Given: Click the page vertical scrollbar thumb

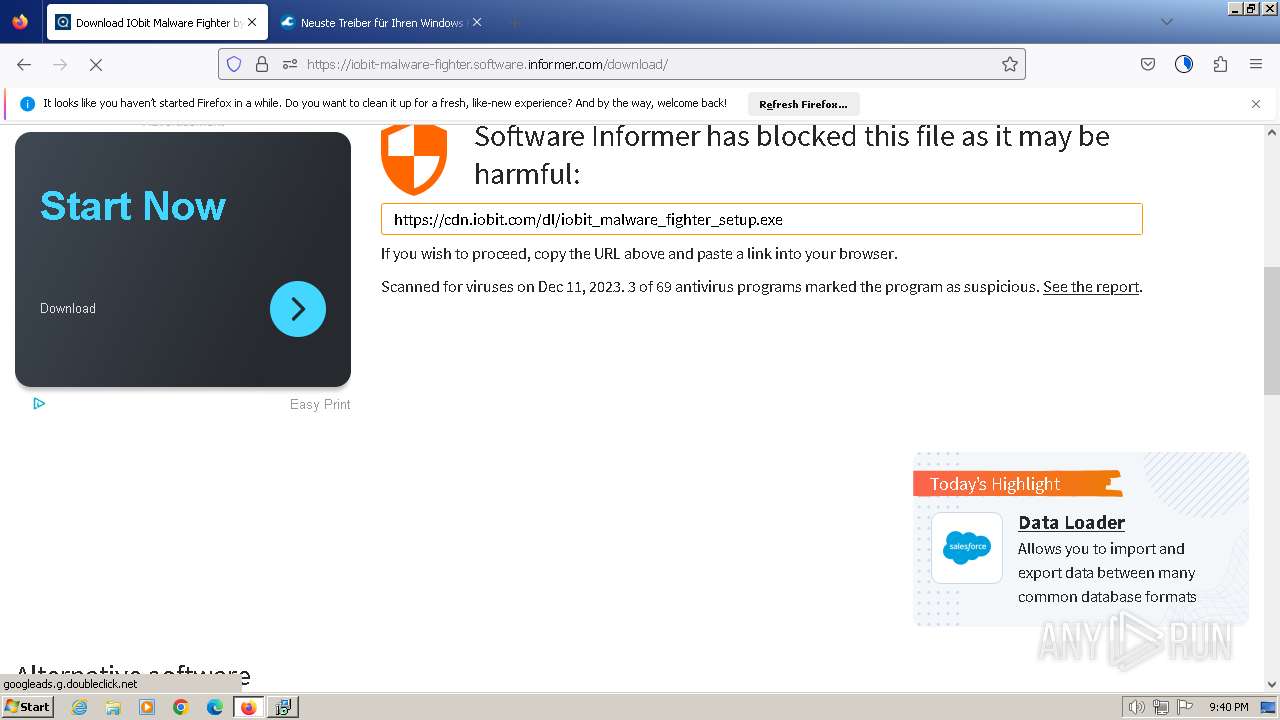Looking at the screenshot, I should pos(1272,331).
